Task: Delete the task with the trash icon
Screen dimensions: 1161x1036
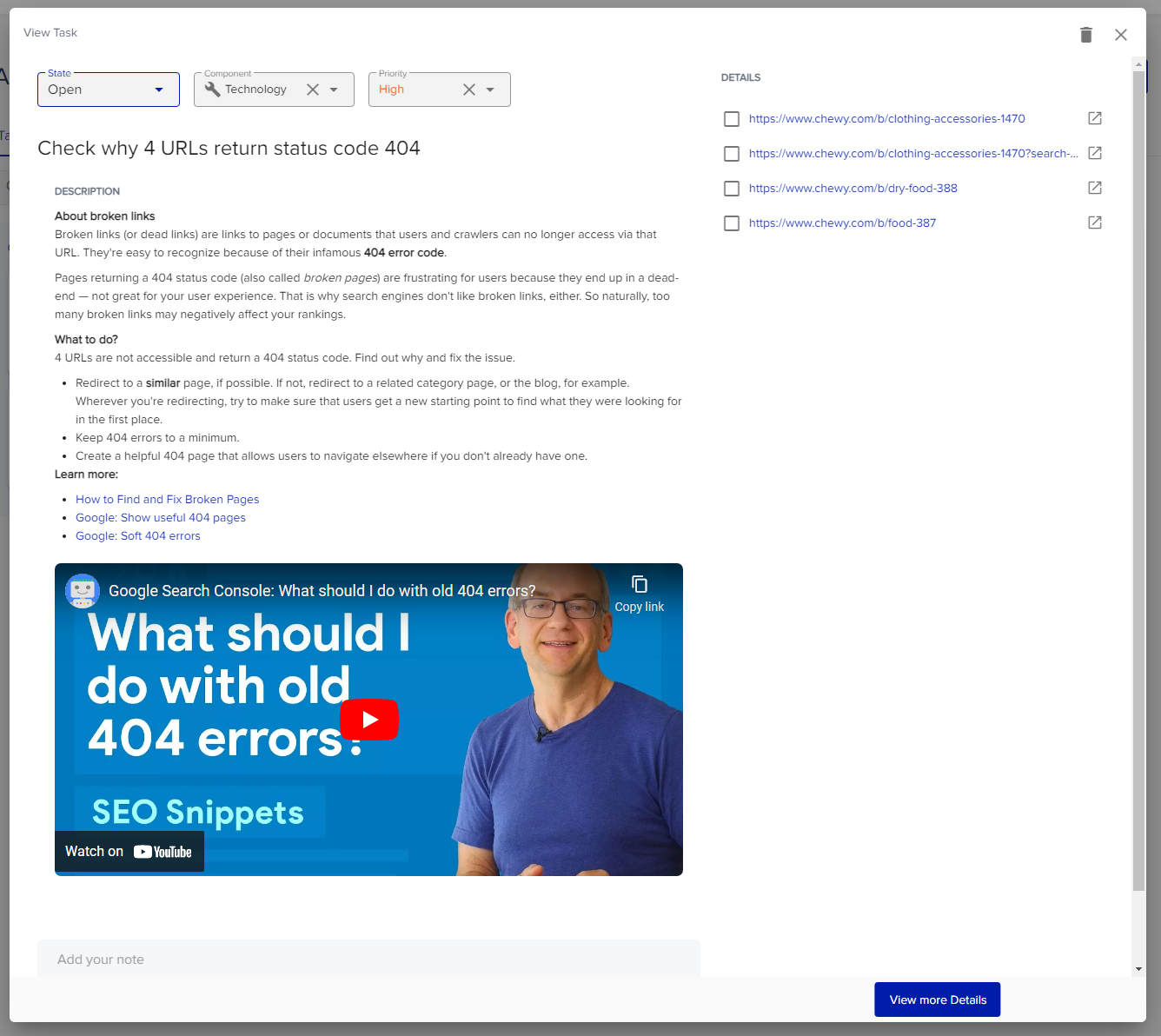Action: coord(1086,35)
